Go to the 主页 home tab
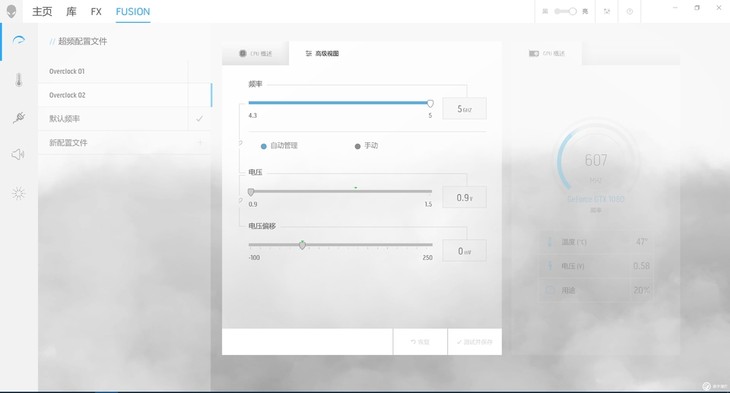The image size is (730, 393). click(42, 12)
